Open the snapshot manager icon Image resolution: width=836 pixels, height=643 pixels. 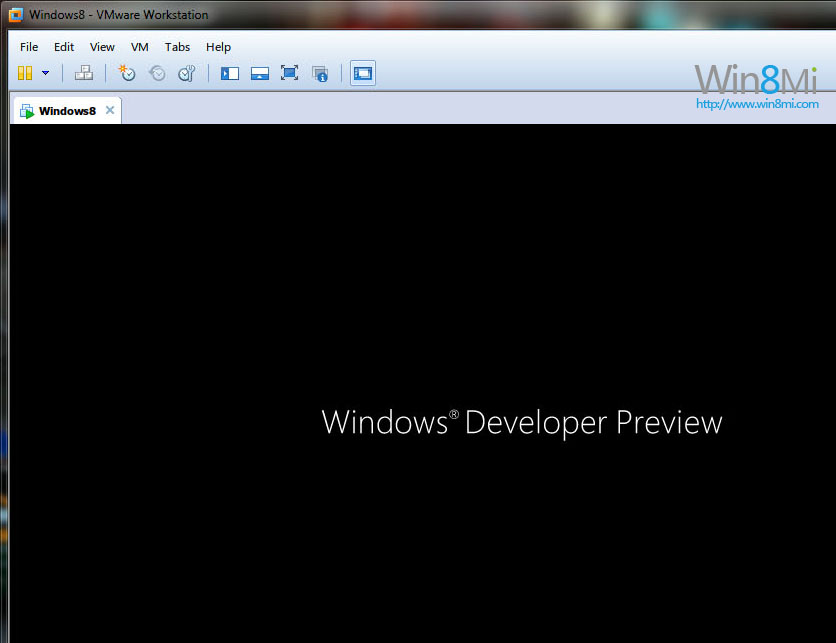(186, 73)
